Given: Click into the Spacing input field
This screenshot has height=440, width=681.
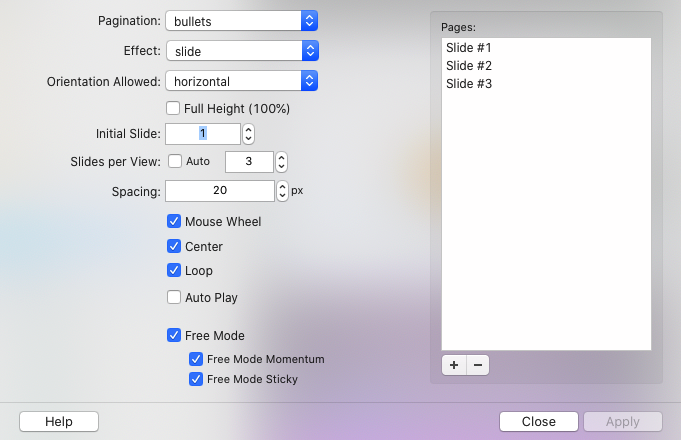Looking at the screenshot, I should (219, 190).
